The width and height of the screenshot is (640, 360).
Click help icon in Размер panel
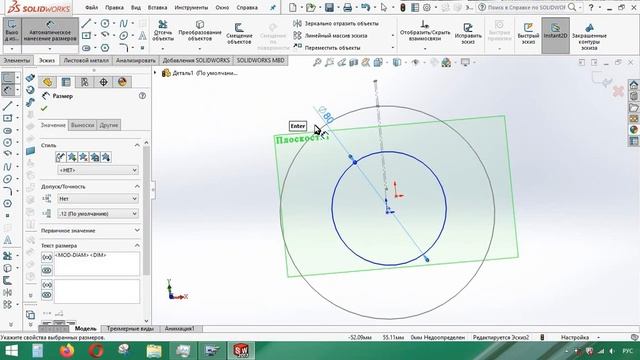[x=142, y=96]
